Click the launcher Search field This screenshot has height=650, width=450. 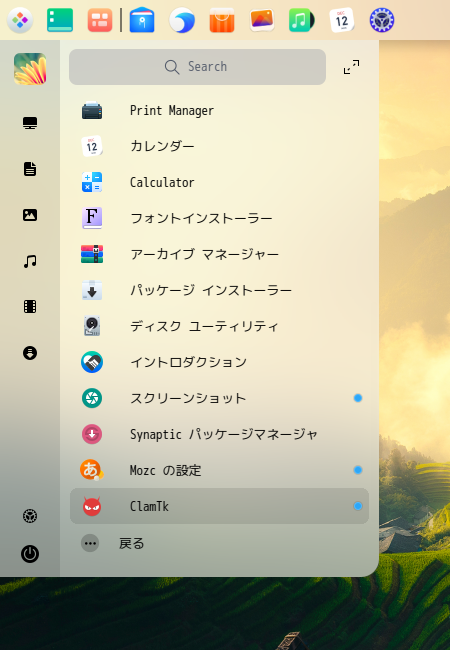coord(197,67)
